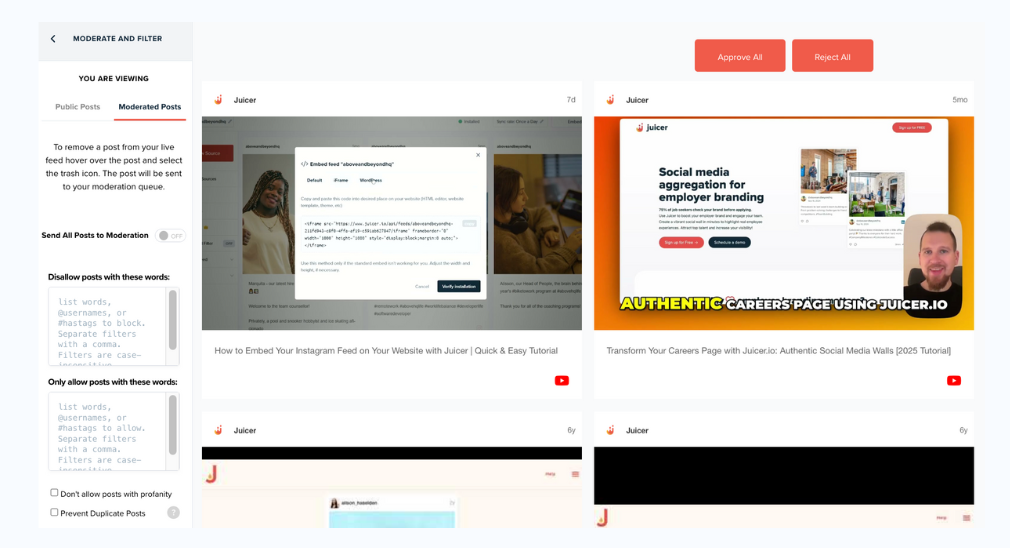Click the Juicer logo on the 5mo post

click(x=610, y=100)
